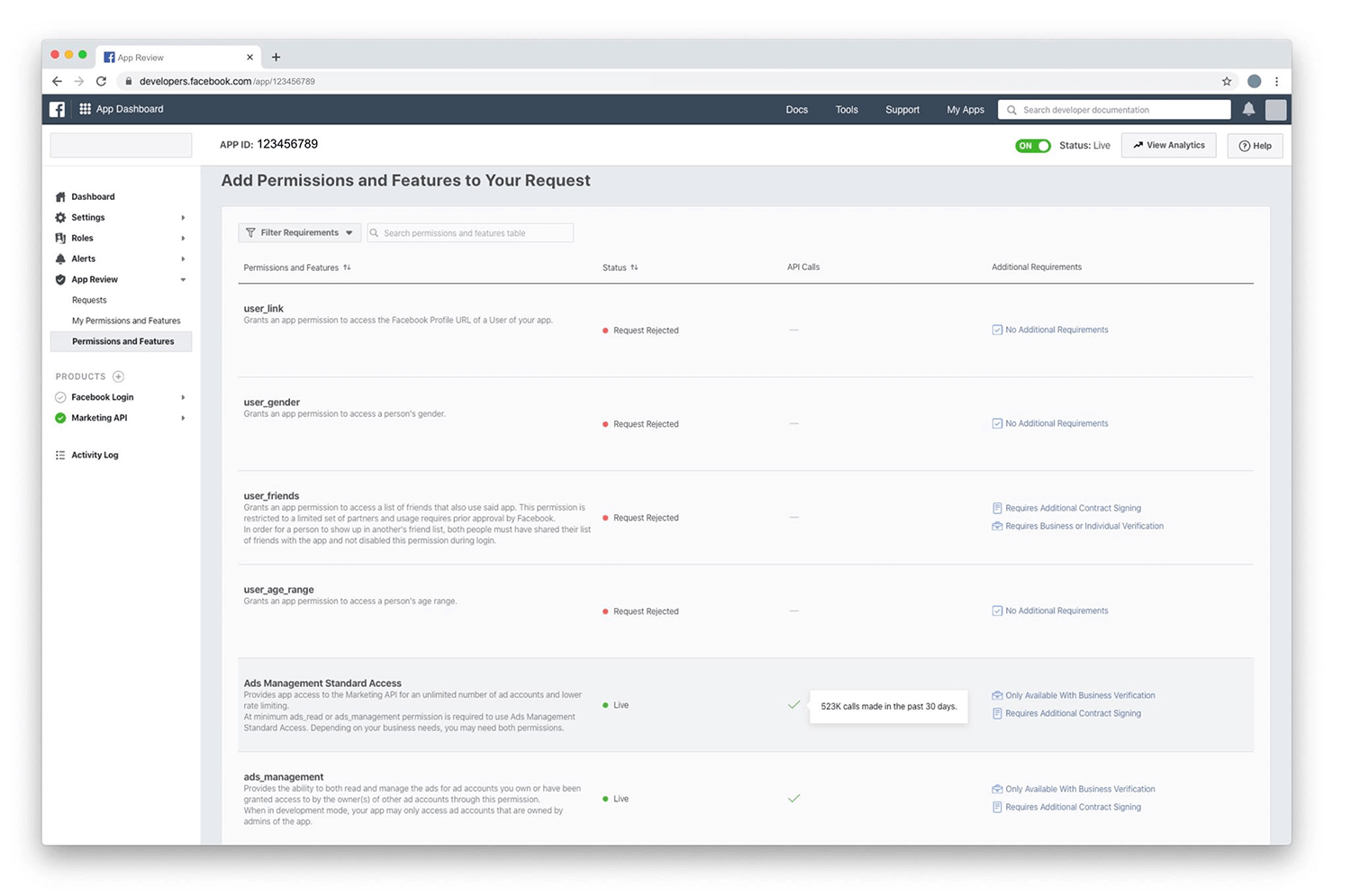Select the Settings gear icon in sidebar
Image resolution: width=1351 pixels, height=896 pixels.
pyautogui.click(x=59, y=217)
